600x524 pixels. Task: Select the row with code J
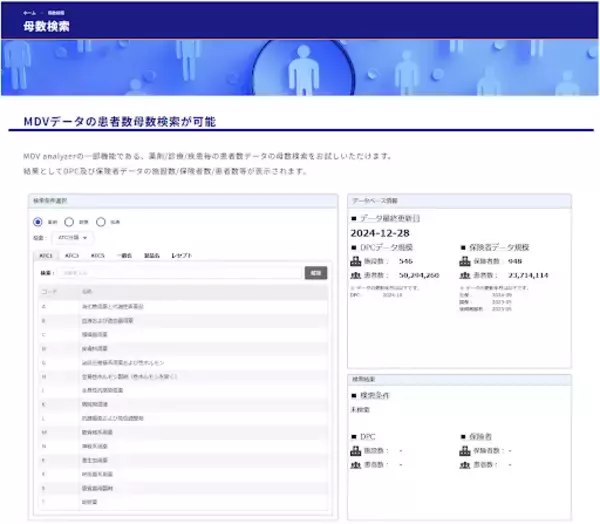click(183, 390)
